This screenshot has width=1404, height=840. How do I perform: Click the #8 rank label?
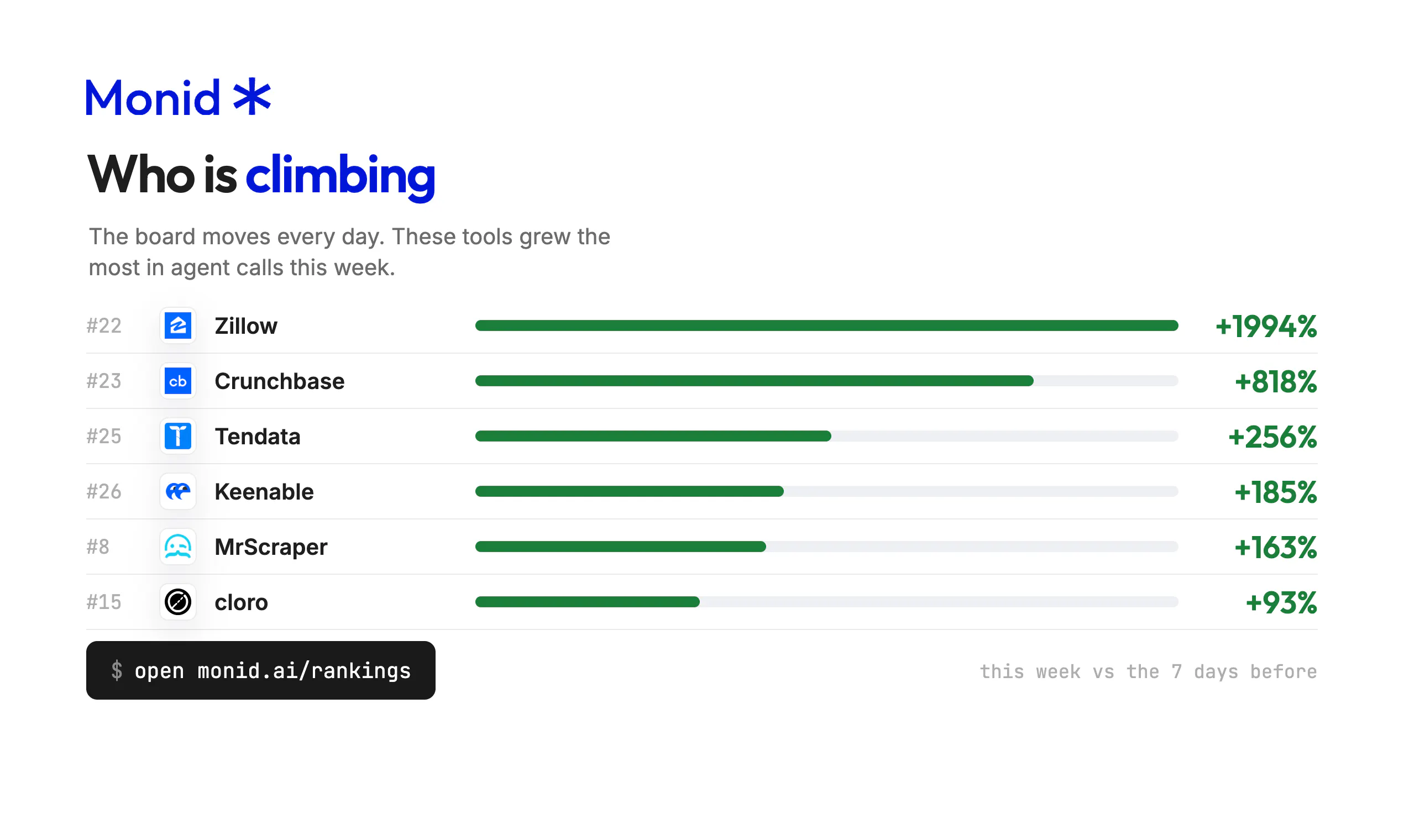pyautogui.click(x=98, y=547)
